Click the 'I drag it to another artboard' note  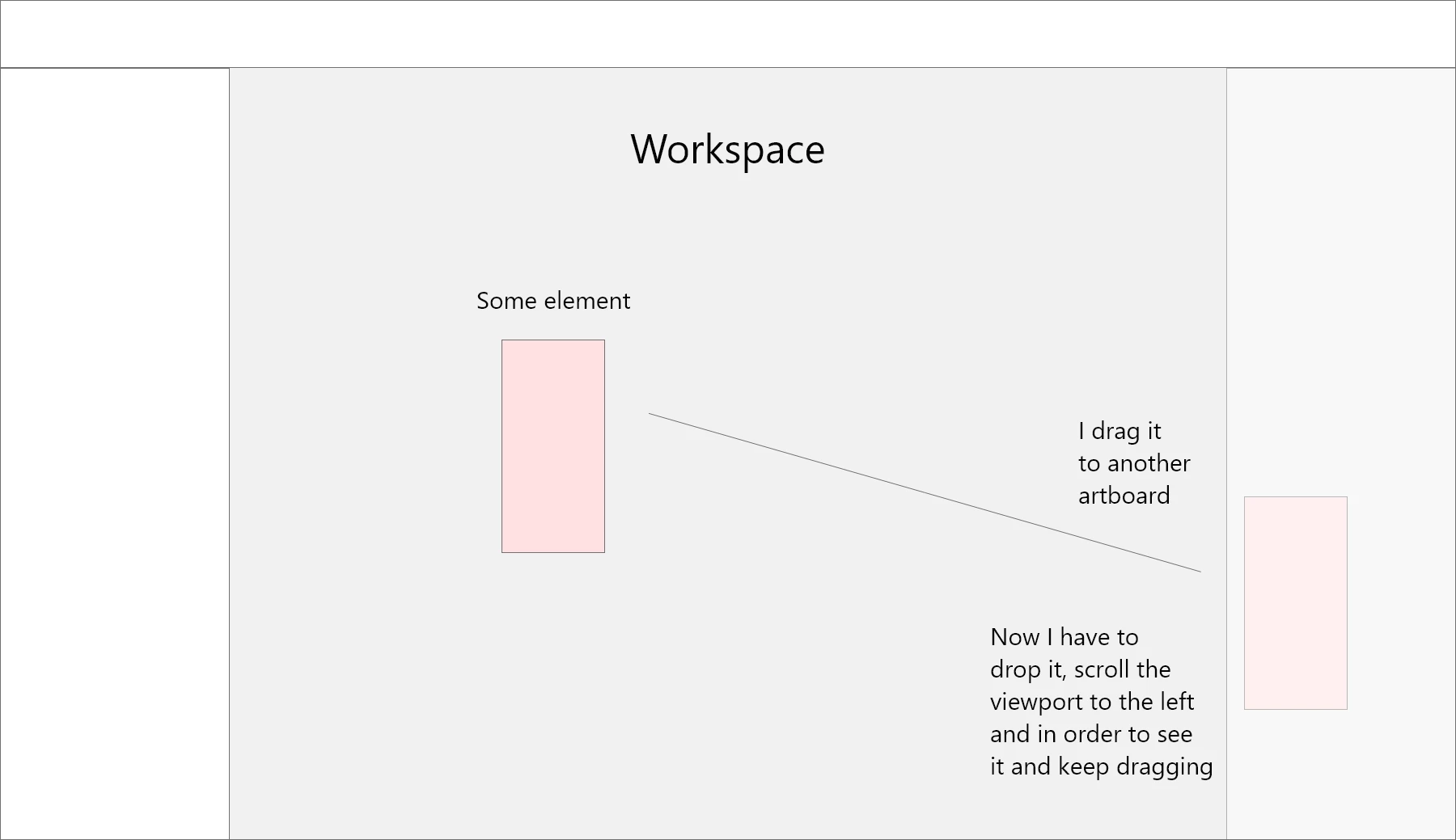[1134, 463]
